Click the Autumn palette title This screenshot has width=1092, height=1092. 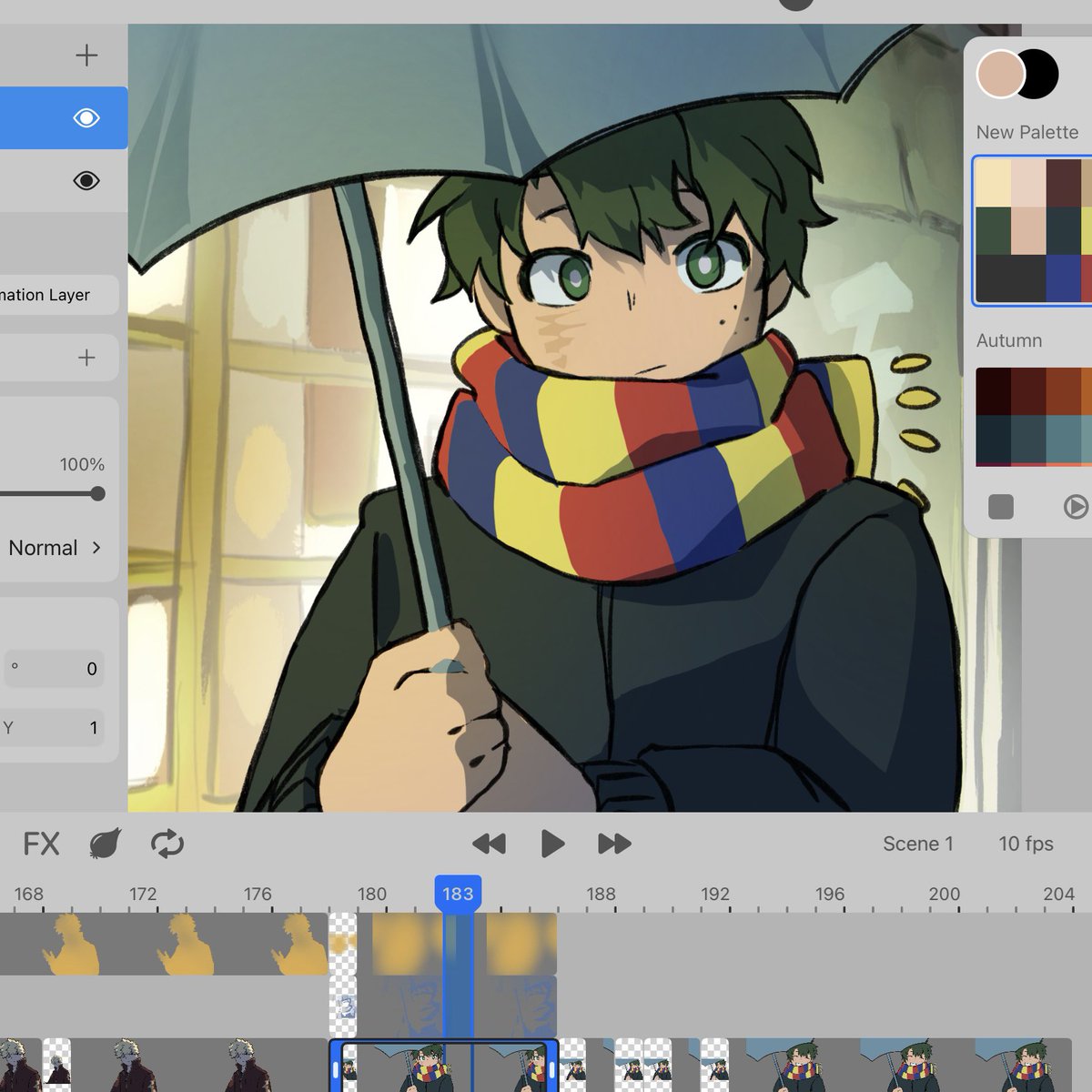tap(1008, 340)
